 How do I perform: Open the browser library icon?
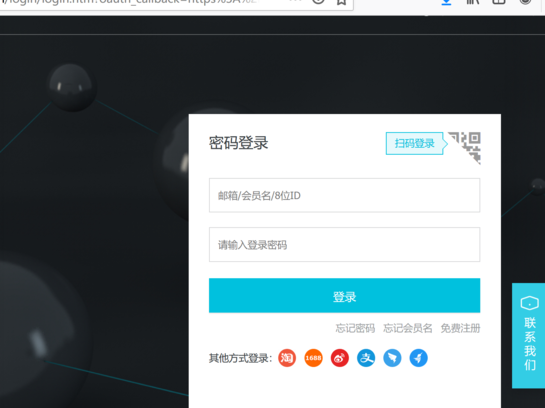(x=473, y=2)
